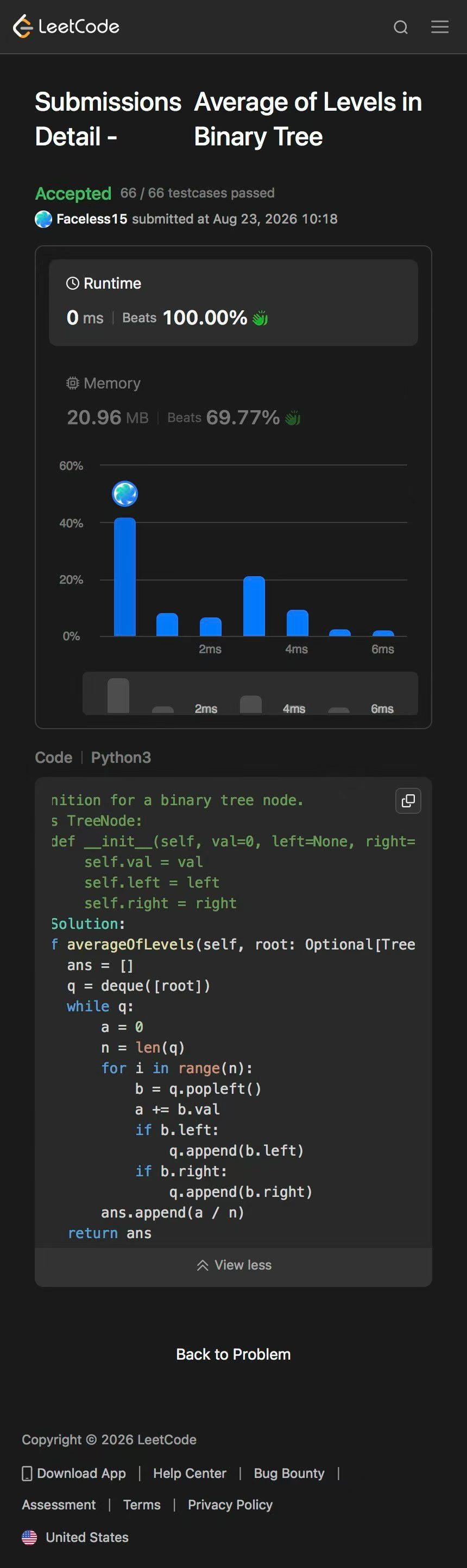The width and height of the screenshot is (467, 1568).
Task: Click the 'submitted at Aug 23, 2026 10:18' text
Action: [x=235, y=219]
